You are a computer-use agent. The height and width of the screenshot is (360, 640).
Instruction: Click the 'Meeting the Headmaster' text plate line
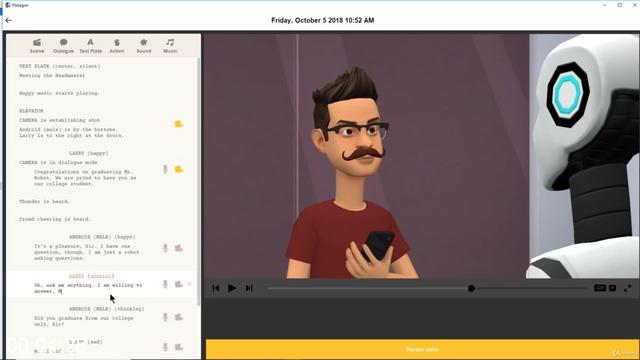(52, 76)
